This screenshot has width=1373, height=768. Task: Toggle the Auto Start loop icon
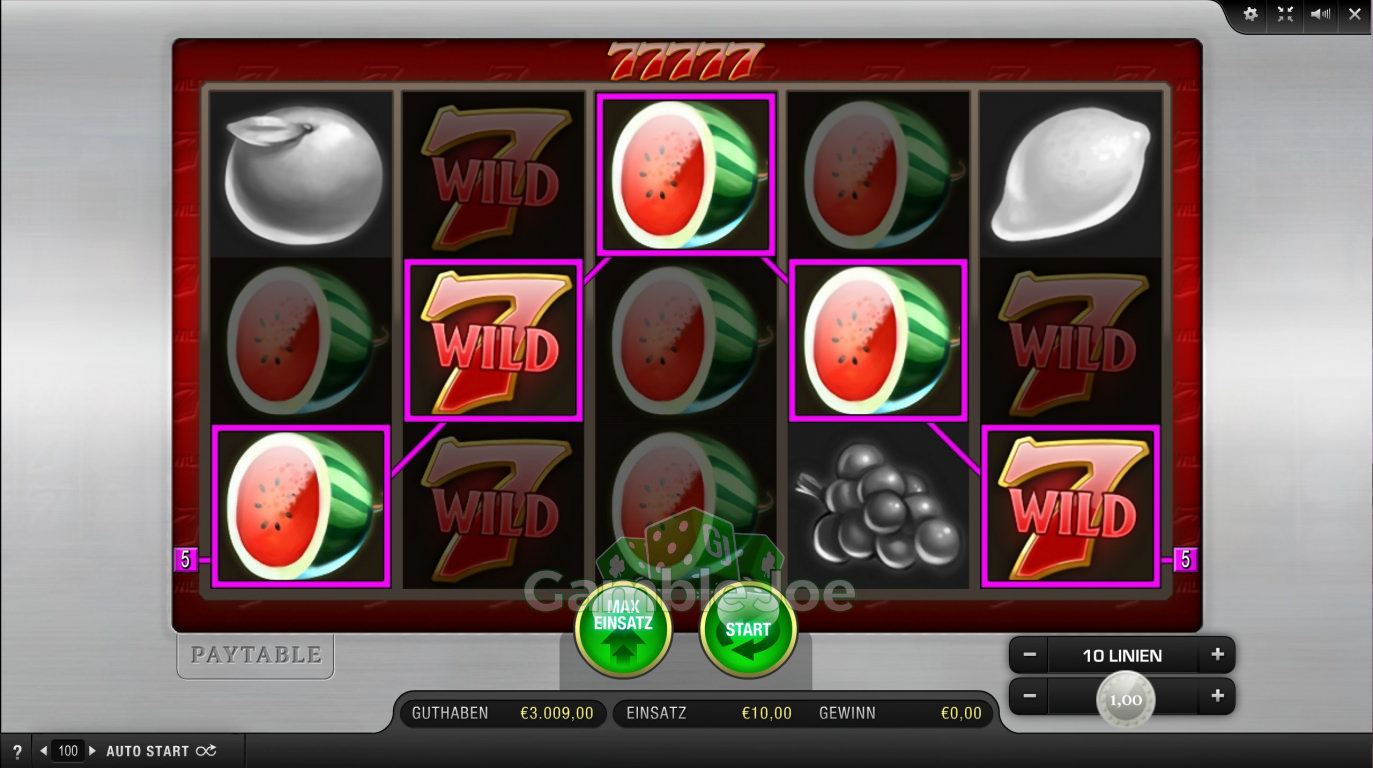tap(205, 751)
